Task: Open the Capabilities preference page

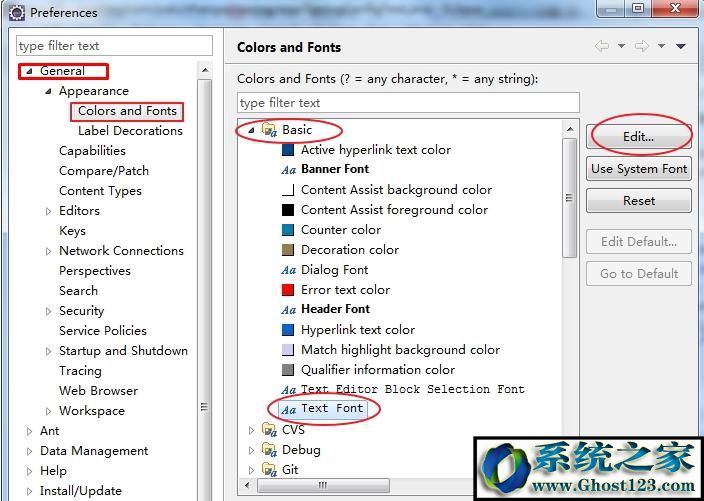Action: click(x=92, y=151)
